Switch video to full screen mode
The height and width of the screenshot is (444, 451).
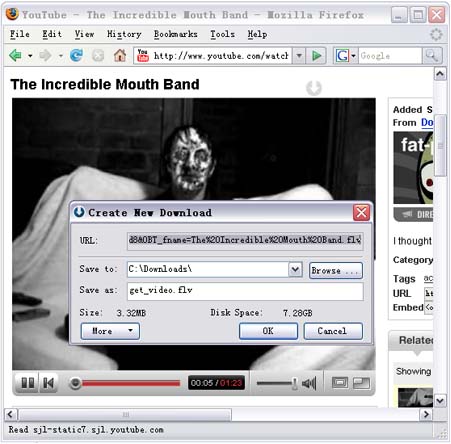[x=361, y=383]
